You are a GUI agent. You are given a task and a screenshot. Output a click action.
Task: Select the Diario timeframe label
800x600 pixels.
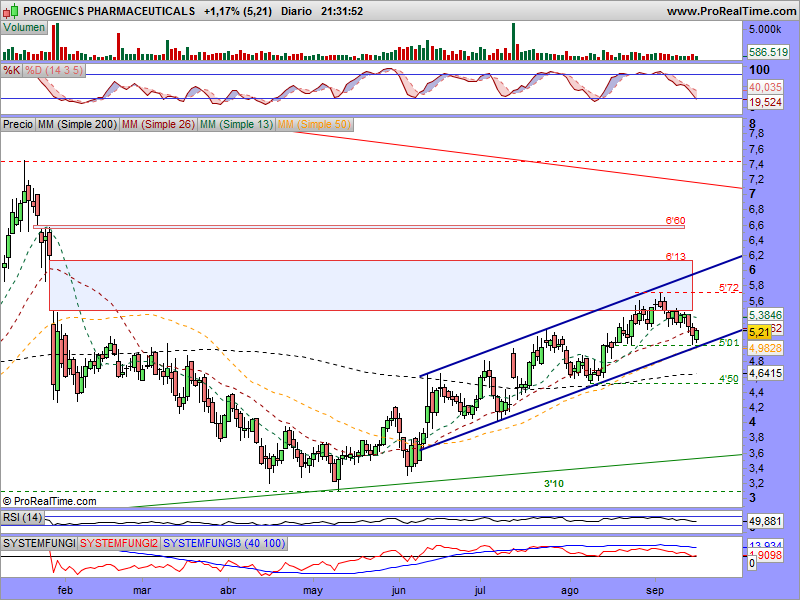296,11
